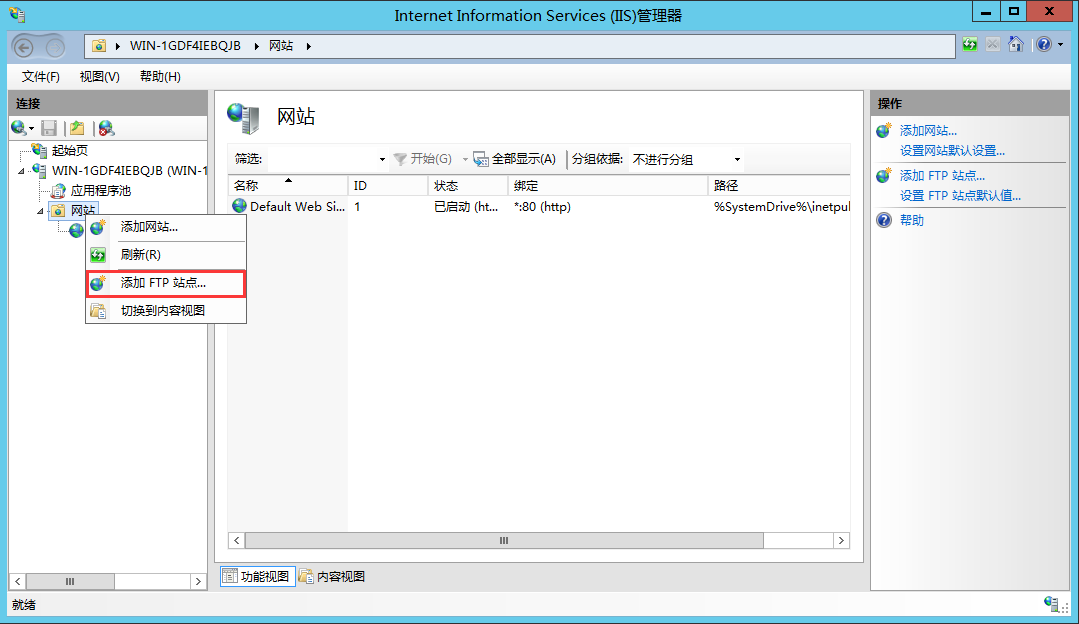Open the 分组依据 grouping dropdown
Screen dimensions: 1079x624
click(737, 160)
